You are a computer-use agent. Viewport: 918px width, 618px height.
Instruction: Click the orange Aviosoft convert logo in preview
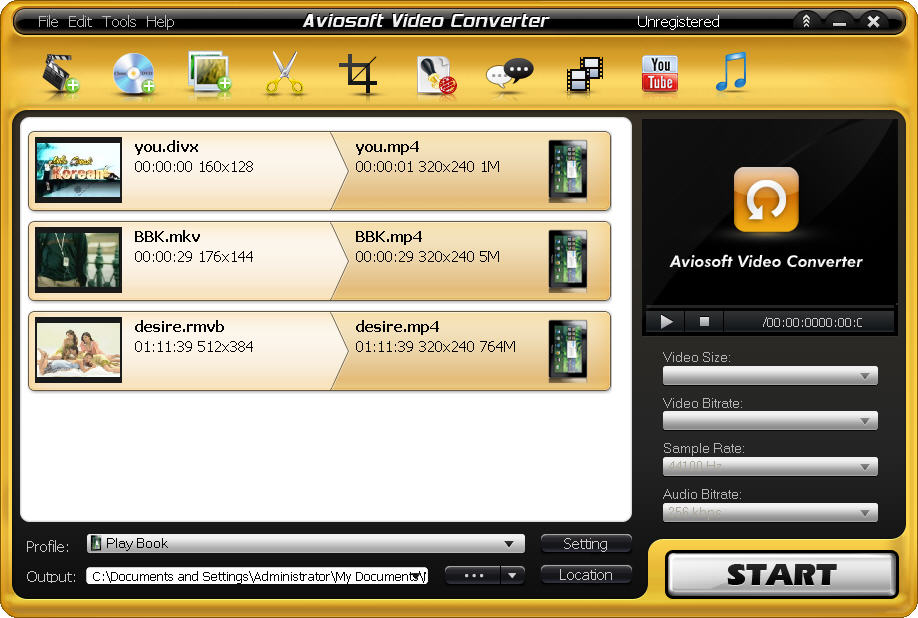point(766,199)
